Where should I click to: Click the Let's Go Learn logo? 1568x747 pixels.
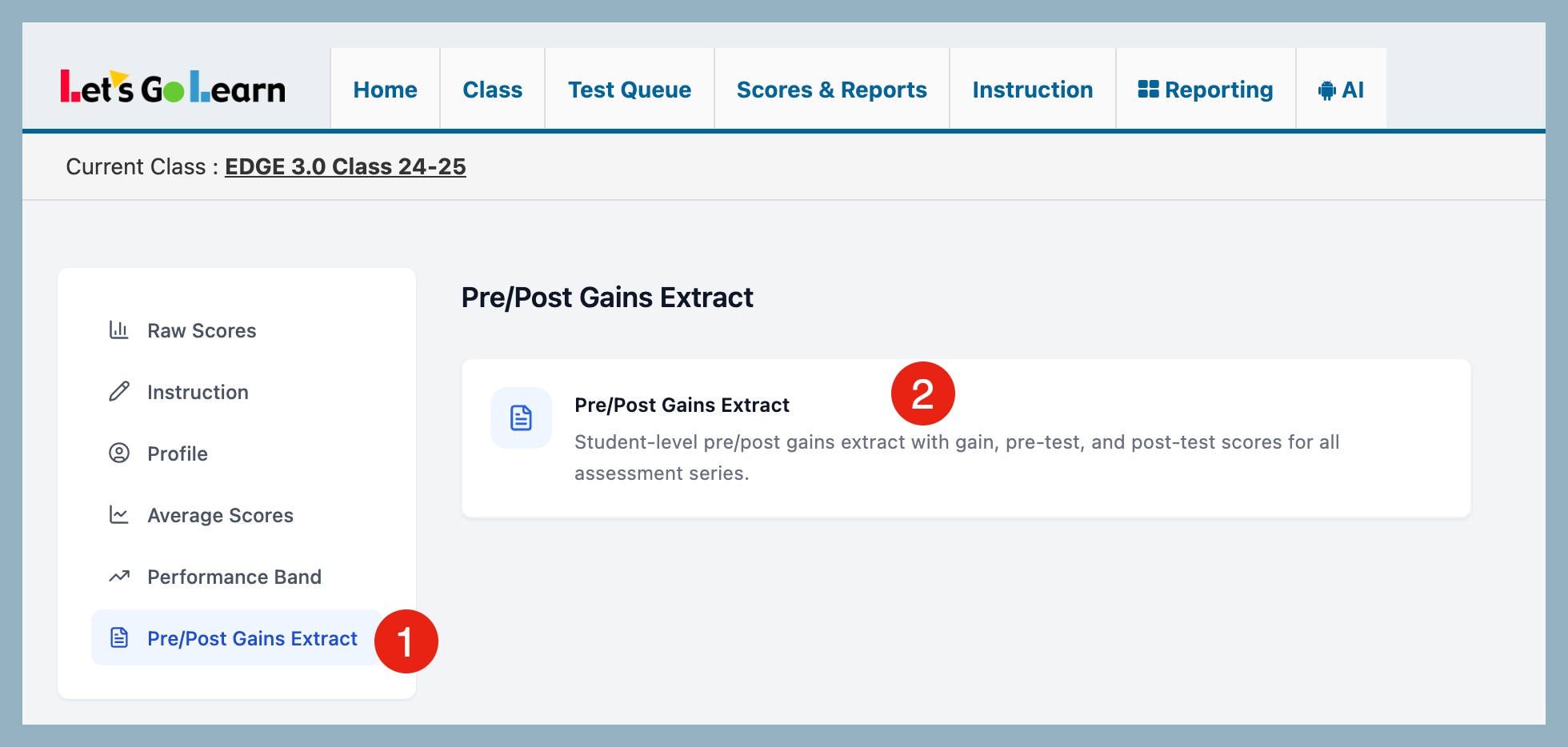tap(173, 88)
